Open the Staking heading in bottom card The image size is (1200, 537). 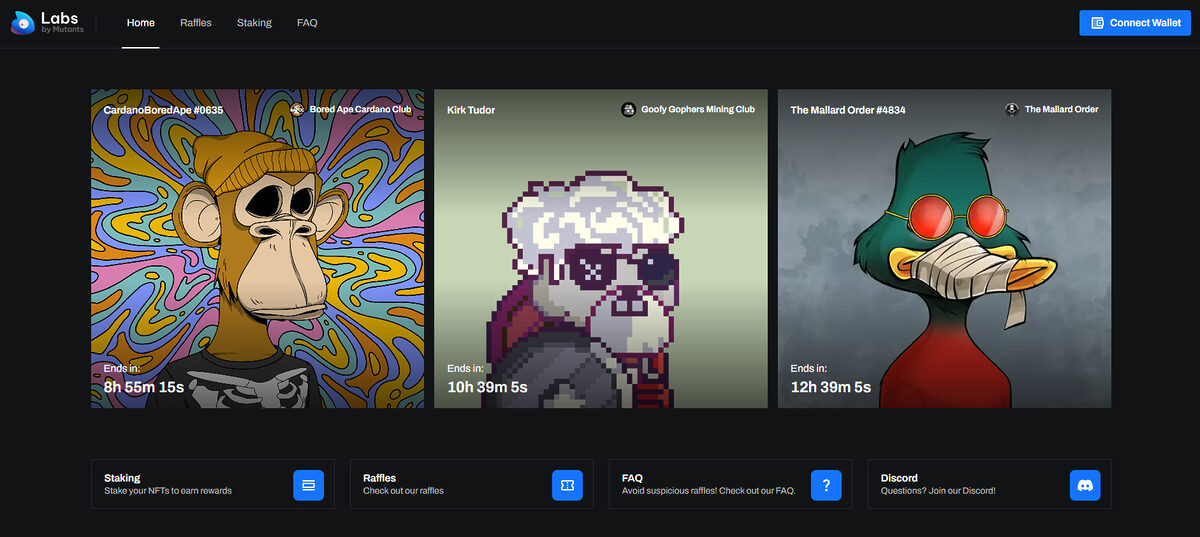coord(122,478)
